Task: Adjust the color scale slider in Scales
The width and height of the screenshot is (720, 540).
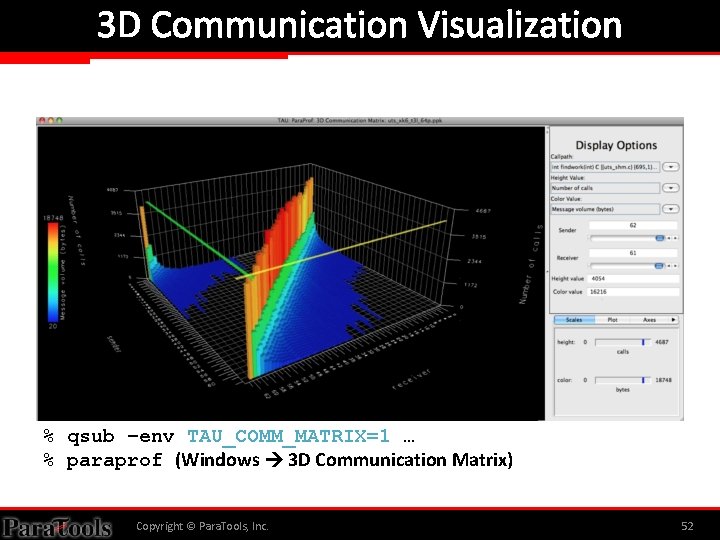Action: (623, 380)
